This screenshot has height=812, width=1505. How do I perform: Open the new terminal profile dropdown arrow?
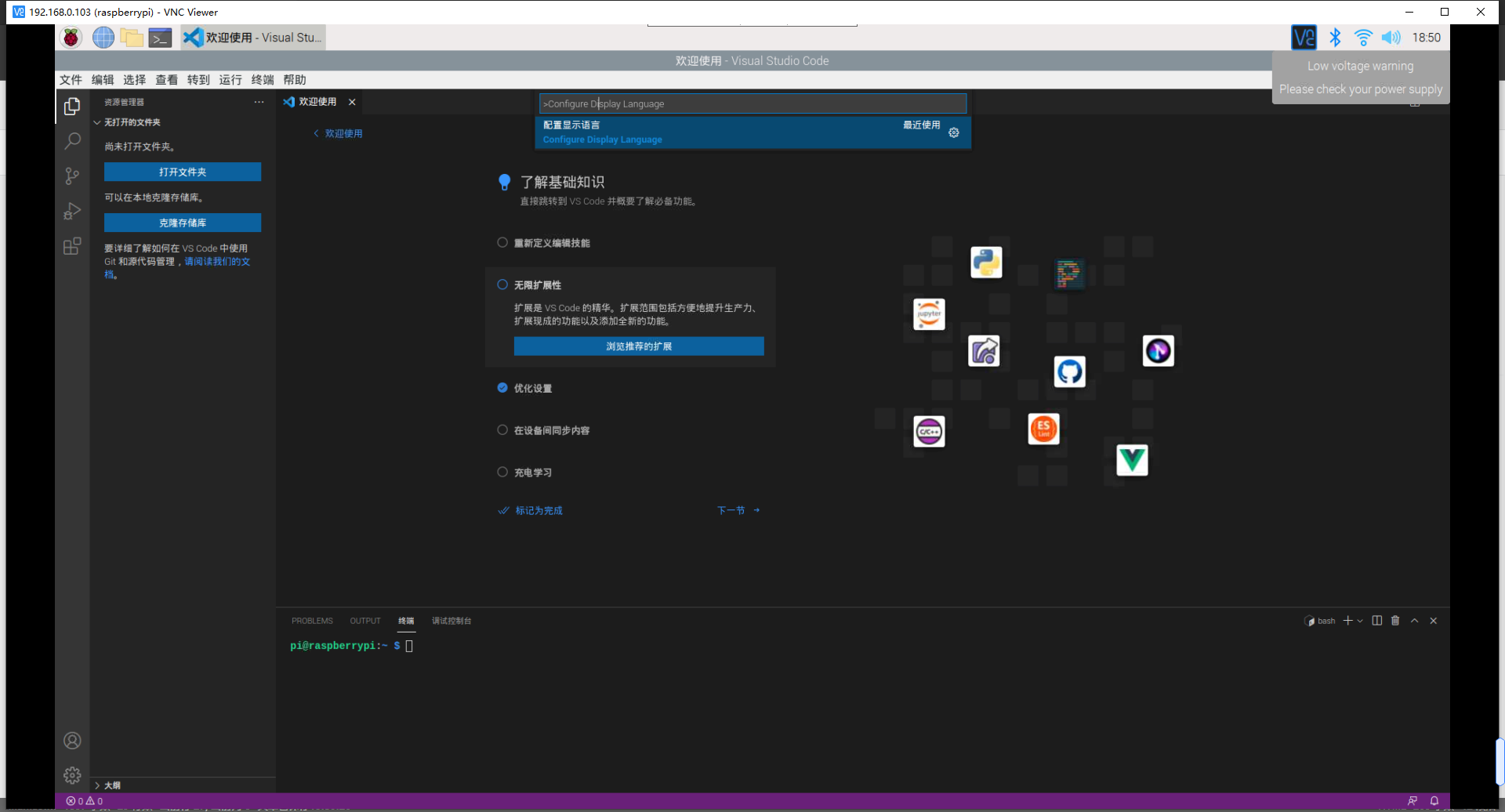[1360, 621]
